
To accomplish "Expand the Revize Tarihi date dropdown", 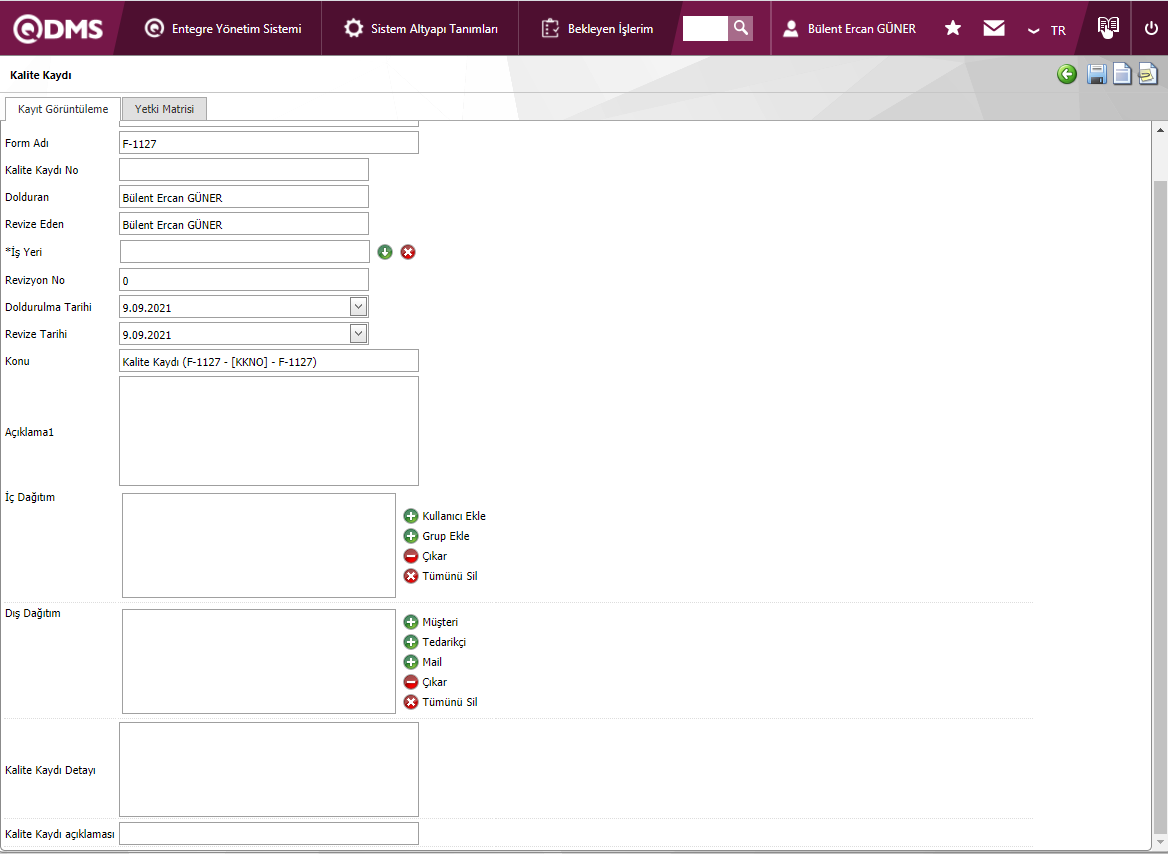I will (x=359, y=334).
